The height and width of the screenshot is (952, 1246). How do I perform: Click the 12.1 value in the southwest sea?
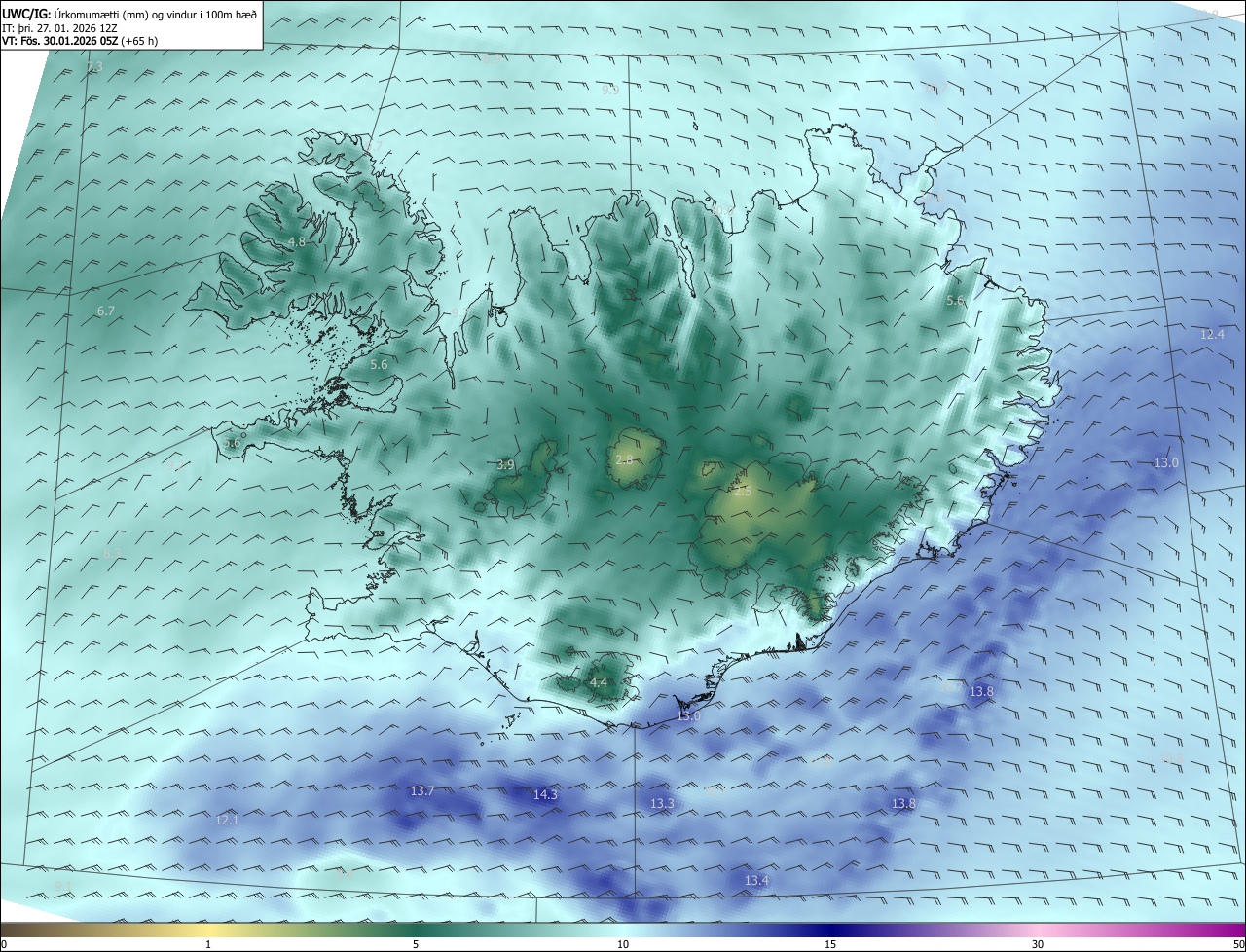pyautogui.click(x=226, y=821)
